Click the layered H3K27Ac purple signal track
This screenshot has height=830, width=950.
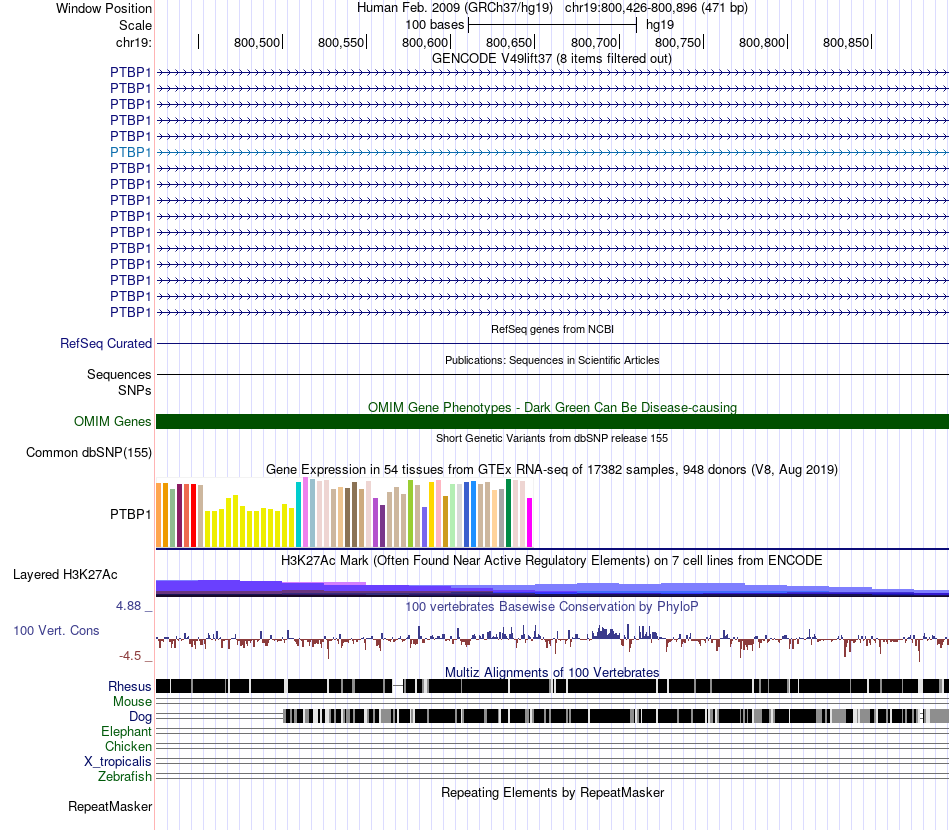tap(552, 588)
